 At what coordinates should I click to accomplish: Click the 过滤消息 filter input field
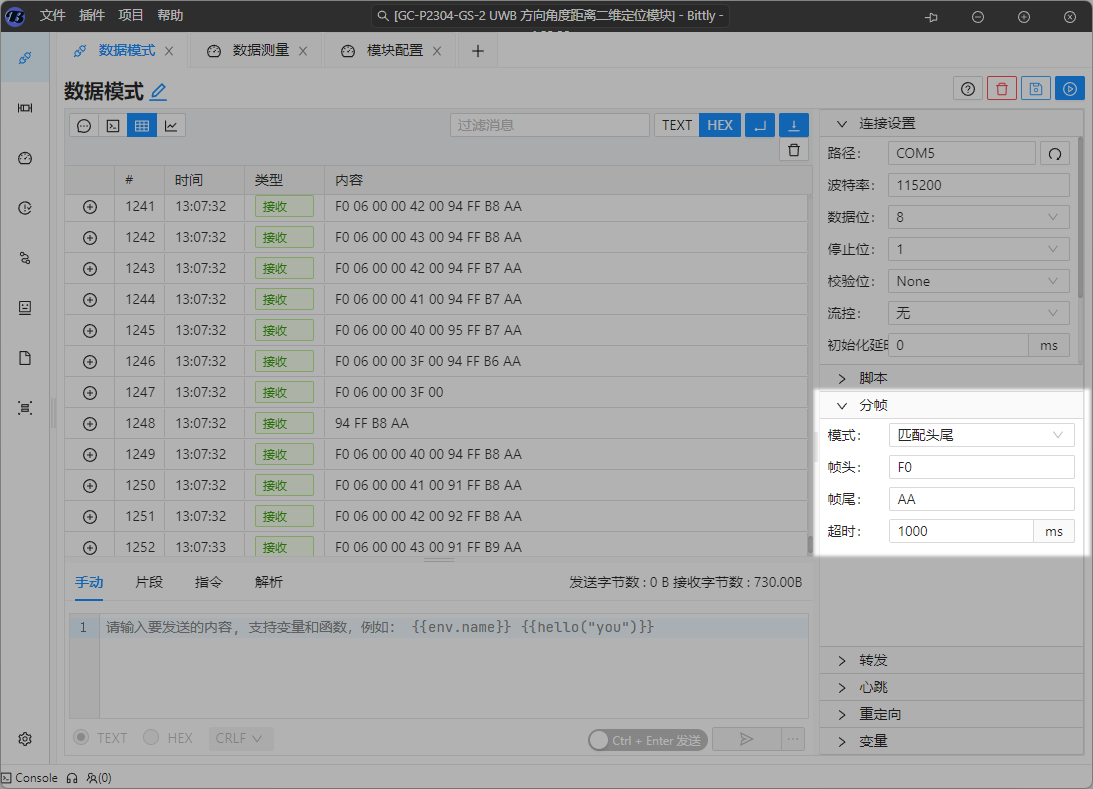[x=549, y=125]
